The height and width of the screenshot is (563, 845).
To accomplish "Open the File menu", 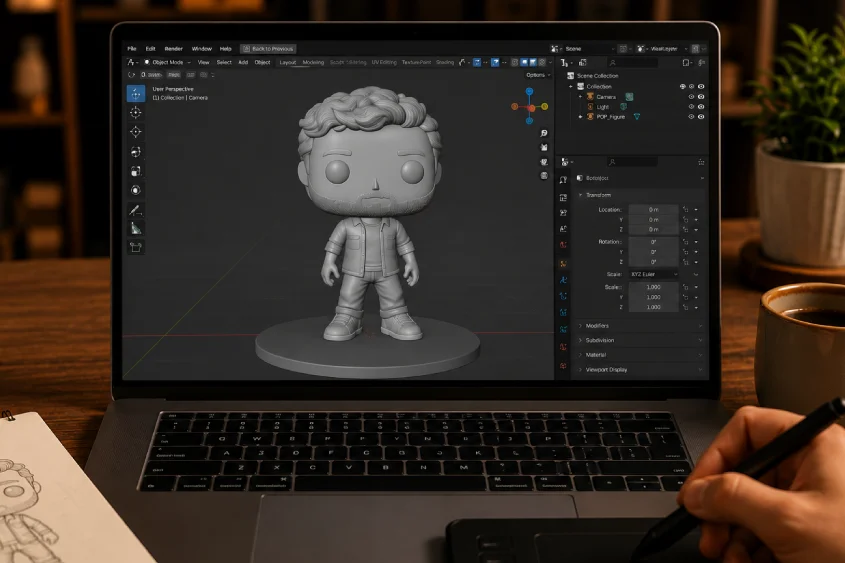I will 132,48.
